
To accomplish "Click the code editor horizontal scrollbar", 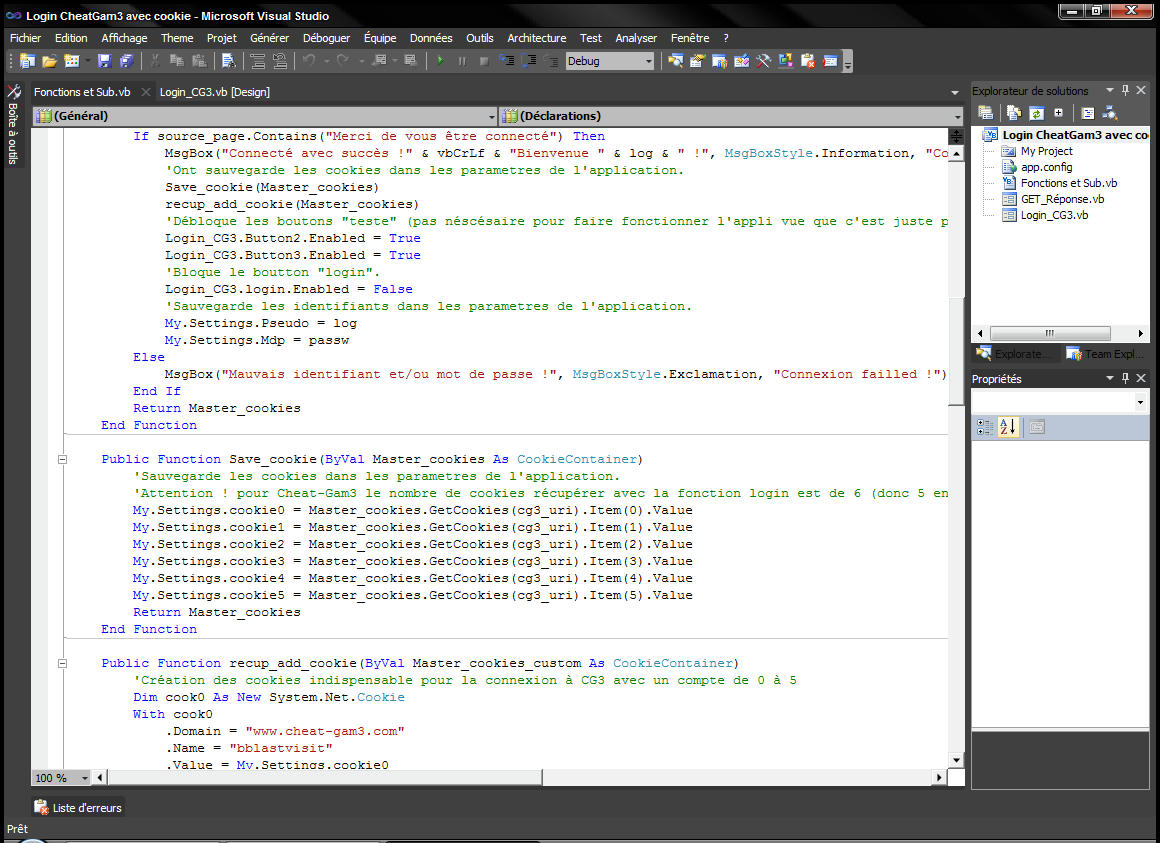I will tap(326, 777).
